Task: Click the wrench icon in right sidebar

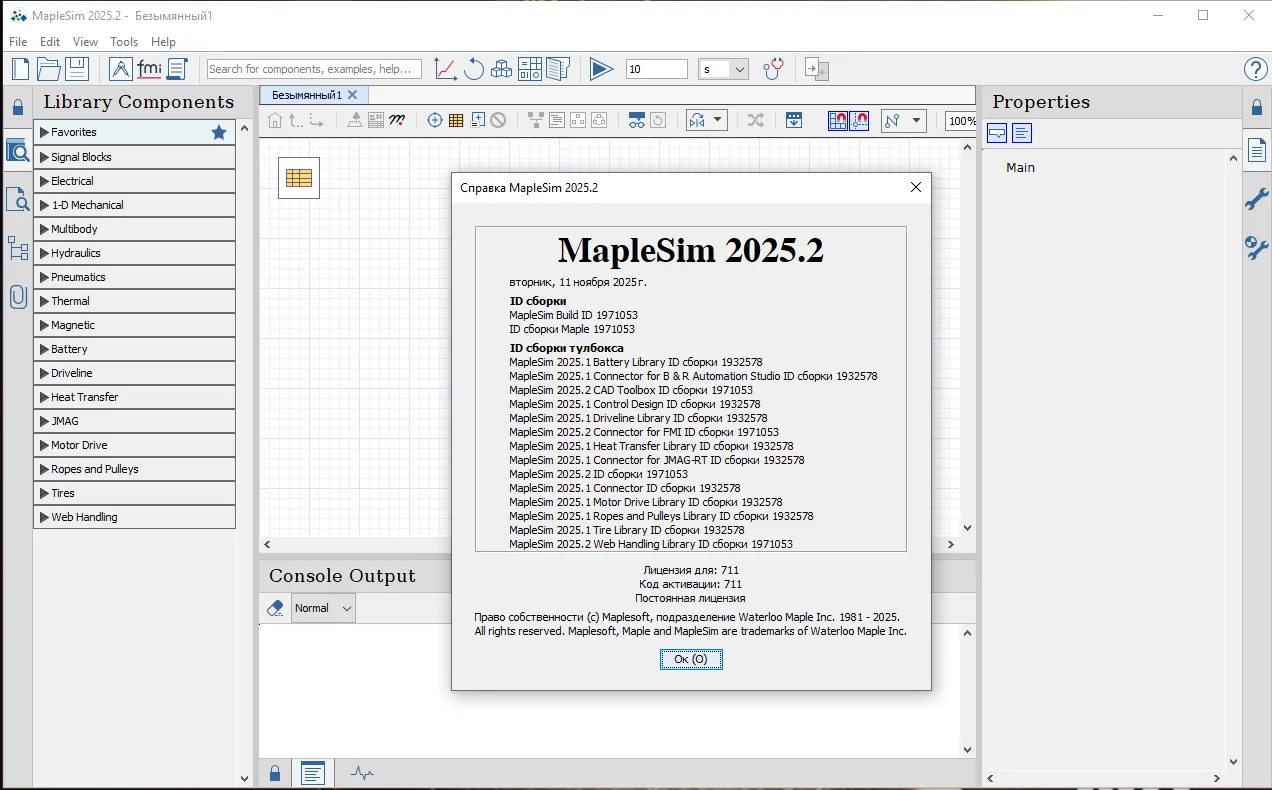Action: click(x=1256, y=200)
